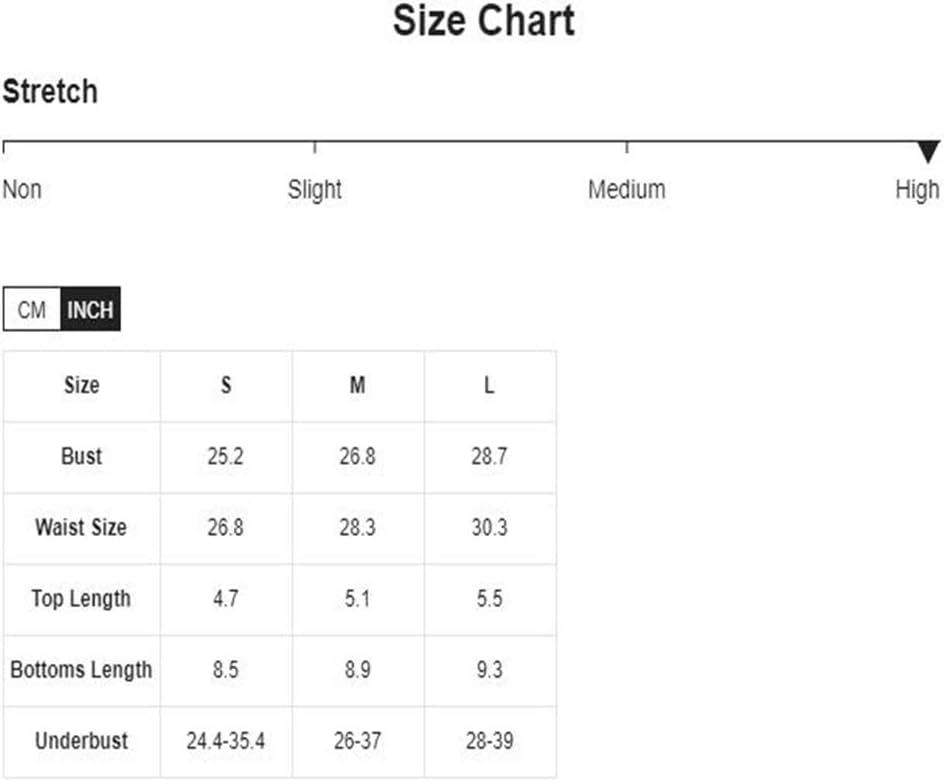The image size is (944, 782).
Task: Click the Bust row label
Action: (x=81, y=456)
